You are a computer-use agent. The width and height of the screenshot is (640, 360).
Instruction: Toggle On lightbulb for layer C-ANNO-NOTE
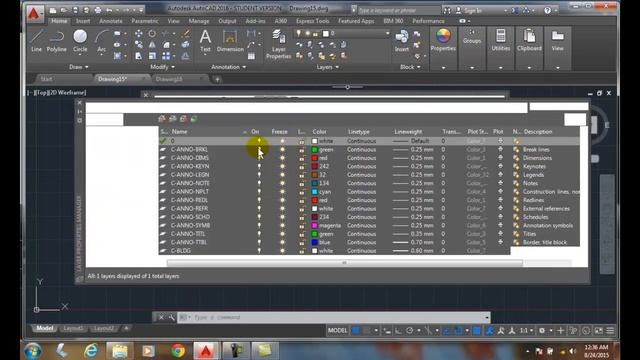click(259, 183)
